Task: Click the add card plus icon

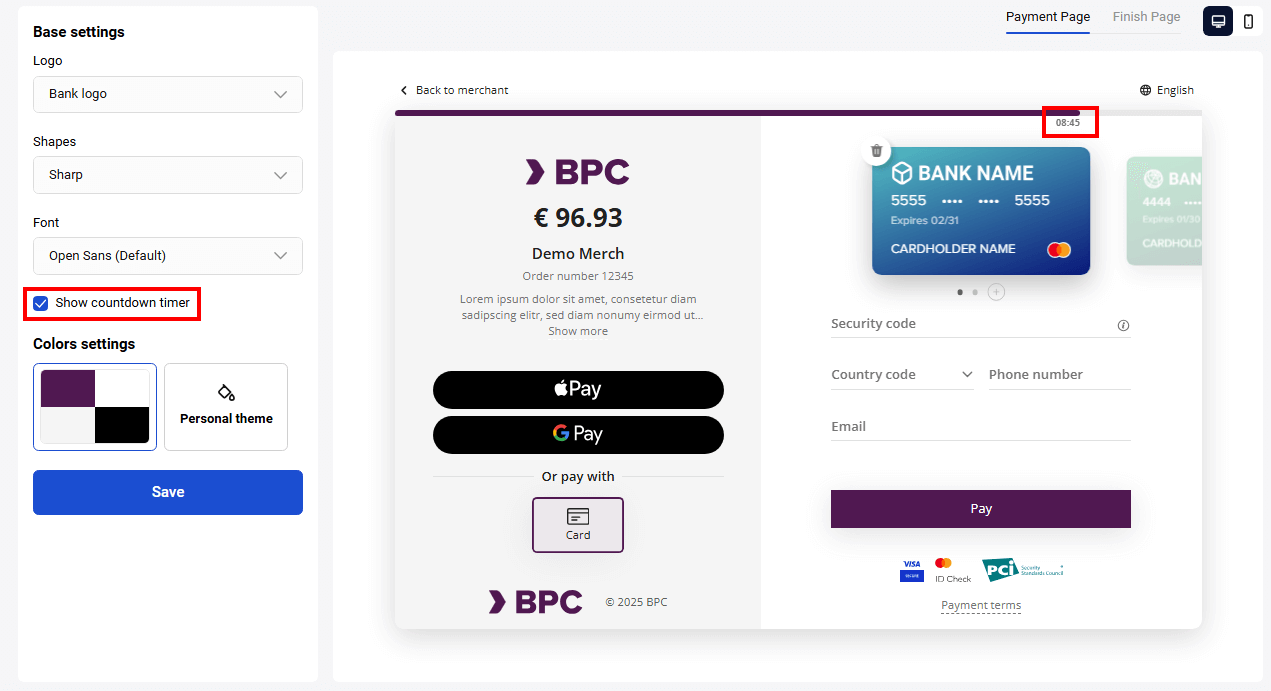Action: point(996,292)
